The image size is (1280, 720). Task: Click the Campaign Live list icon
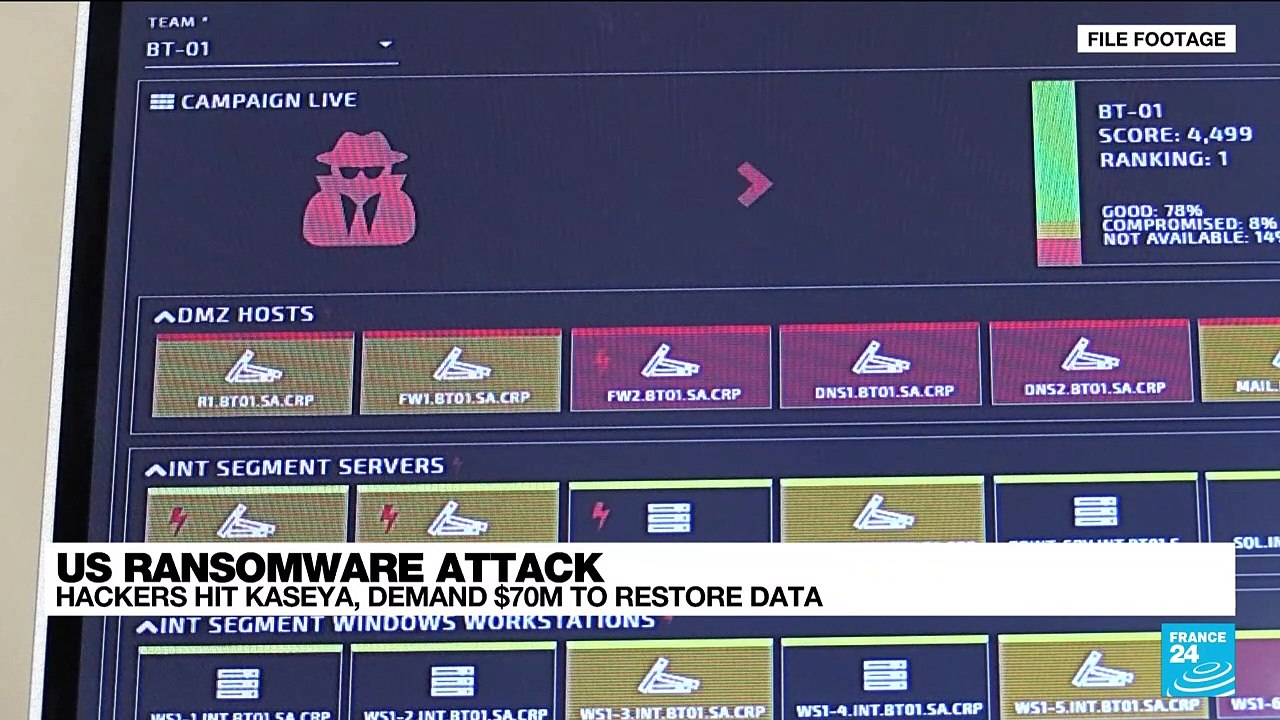point(162,101)
